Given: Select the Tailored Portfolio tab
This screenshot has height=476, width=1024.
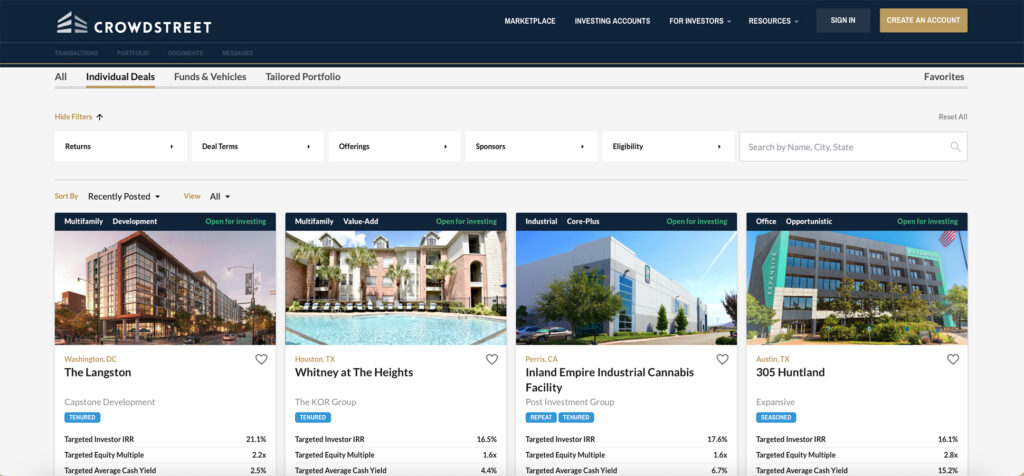Looking at the screenshot, I should pos(303,77).
